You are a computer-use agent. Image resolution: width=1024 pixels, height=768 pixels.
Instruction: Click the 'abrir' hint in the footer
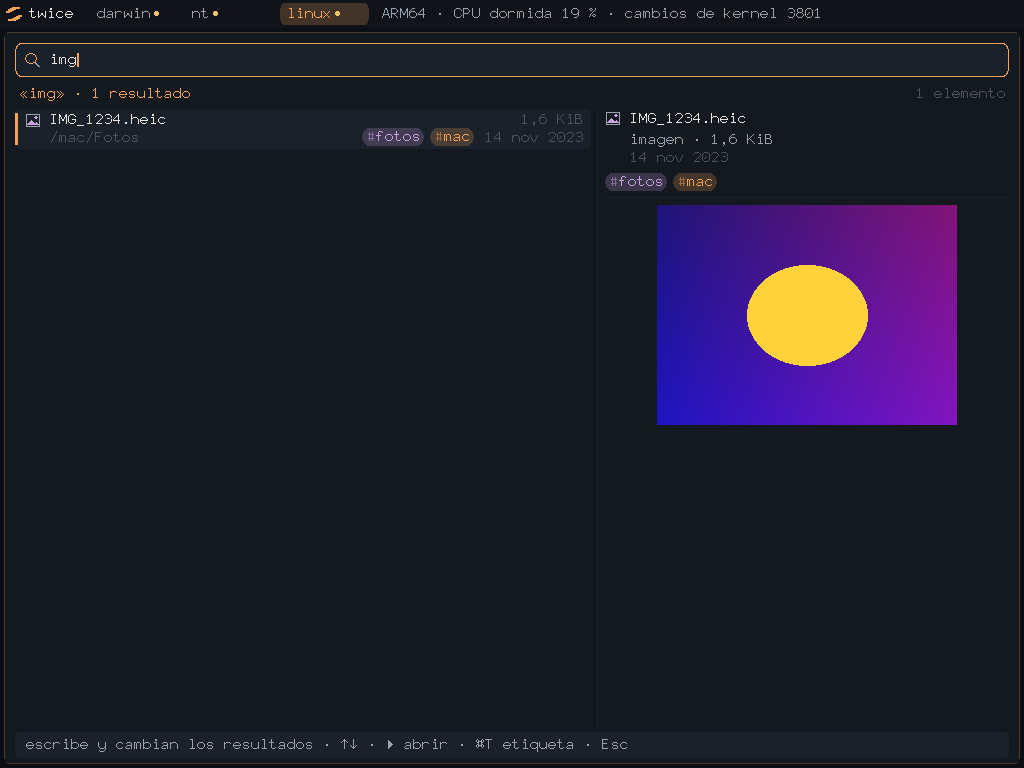pos(417,744)
